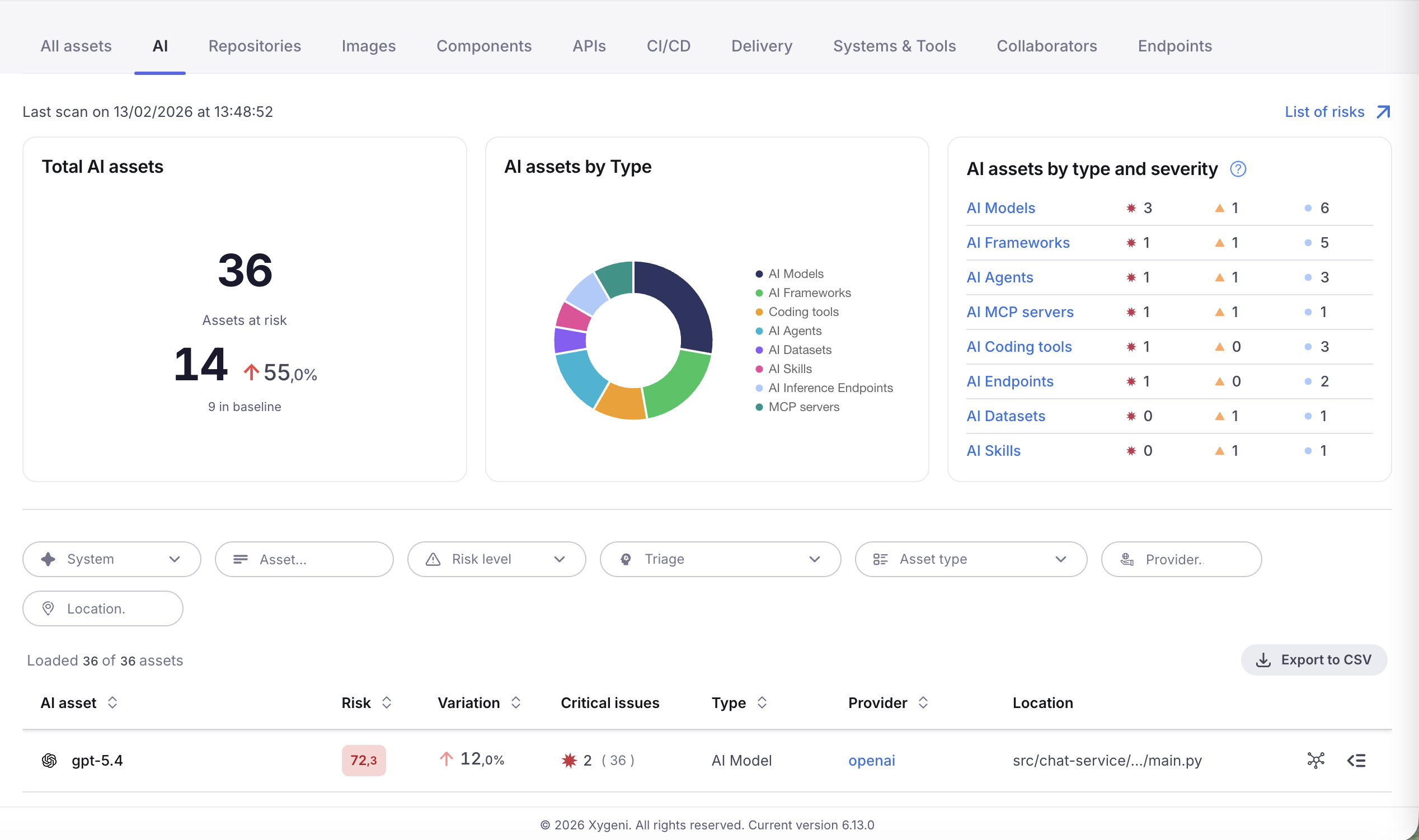This screenshot has height=840, width=1419.
Task: Switch to the All assets tab
Action: pyautogui.click(x=76, y=46)
